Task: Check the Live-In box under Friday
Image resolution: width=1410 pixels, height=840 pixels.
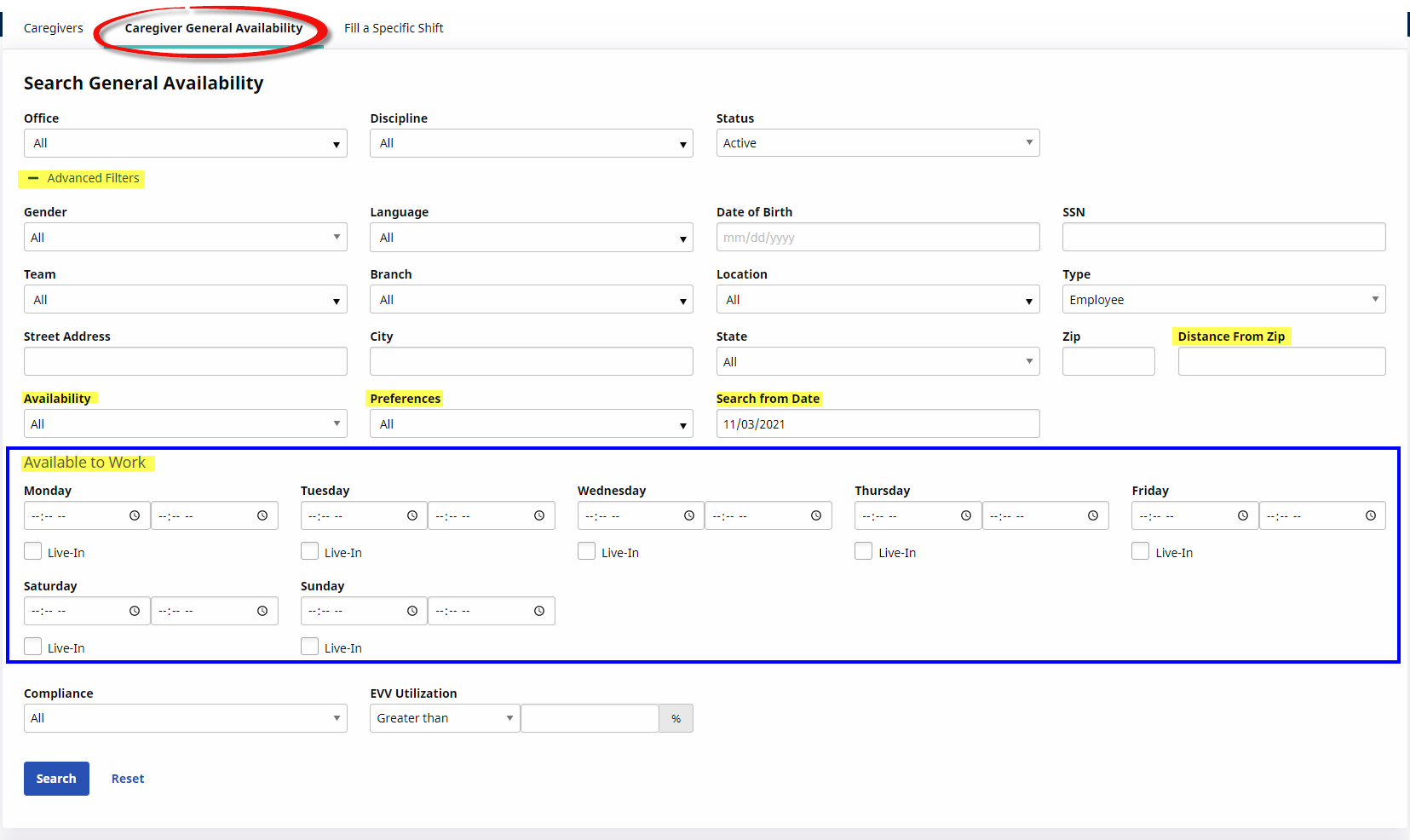Action: coord(1141,551)
